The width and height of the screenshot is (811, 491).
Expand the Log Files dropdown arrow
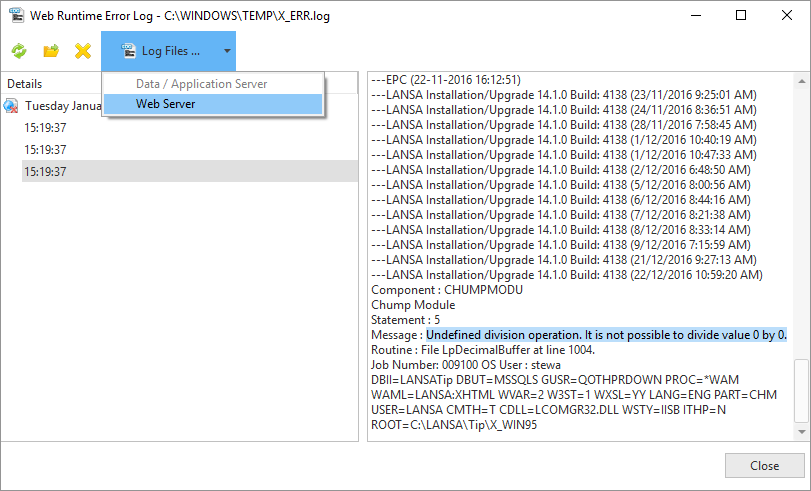[x=227, y=50]
